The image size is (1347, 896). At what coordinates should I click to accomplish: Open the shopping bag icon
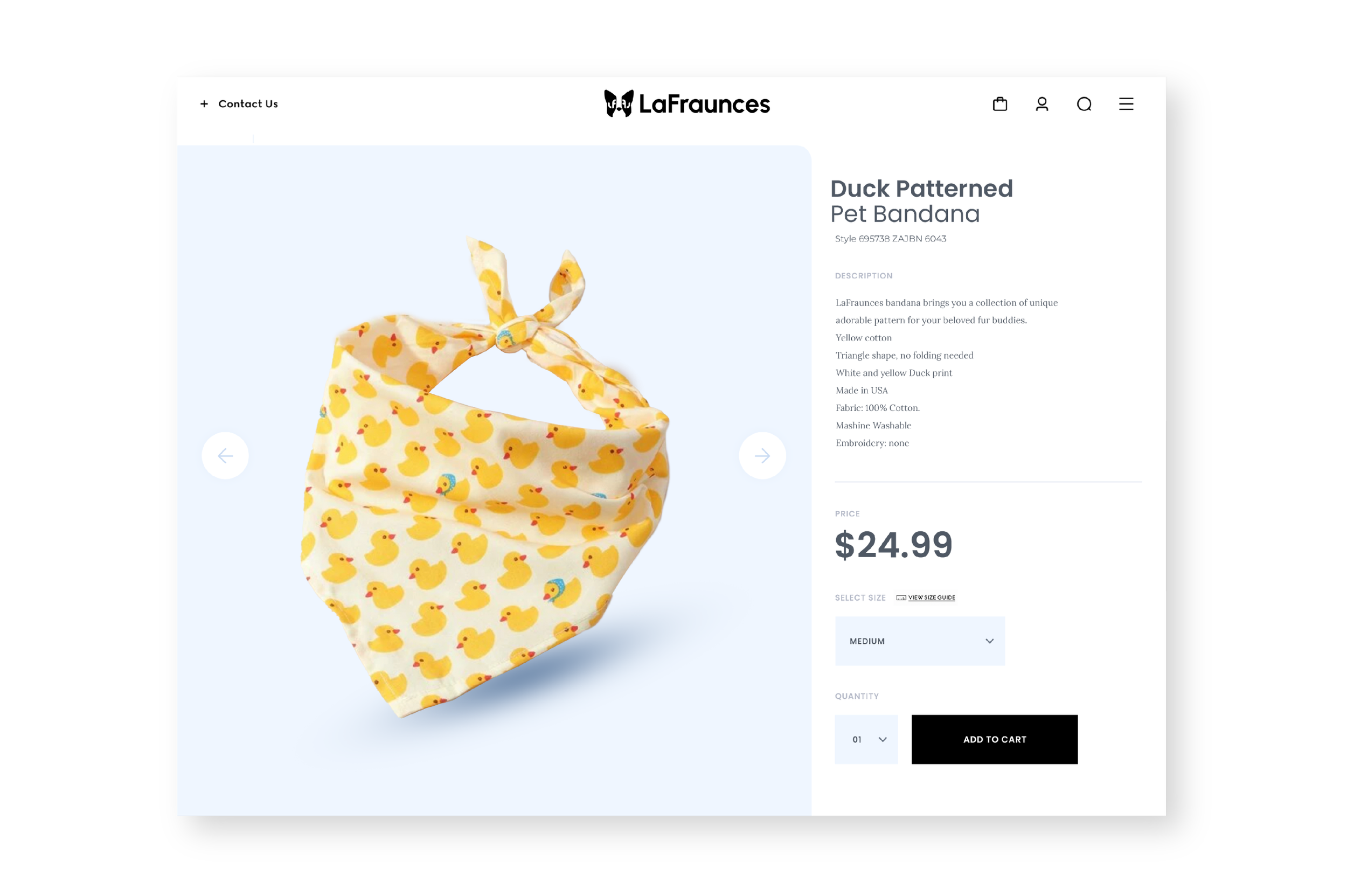999,104
